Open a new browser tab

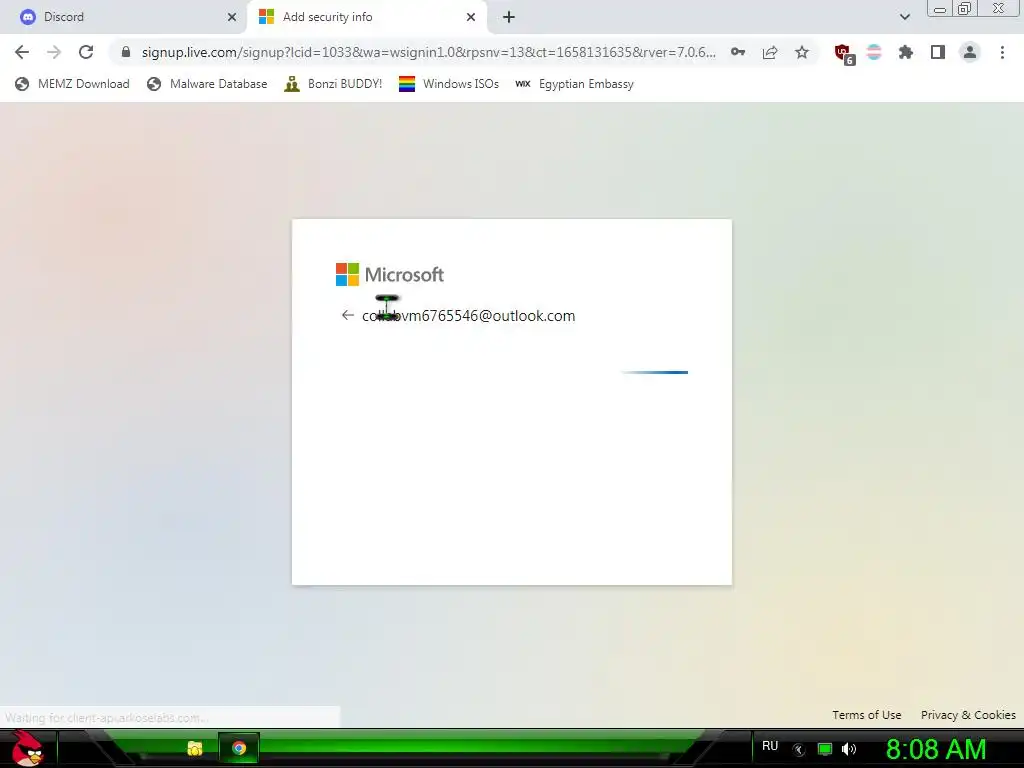click(509, 17)
